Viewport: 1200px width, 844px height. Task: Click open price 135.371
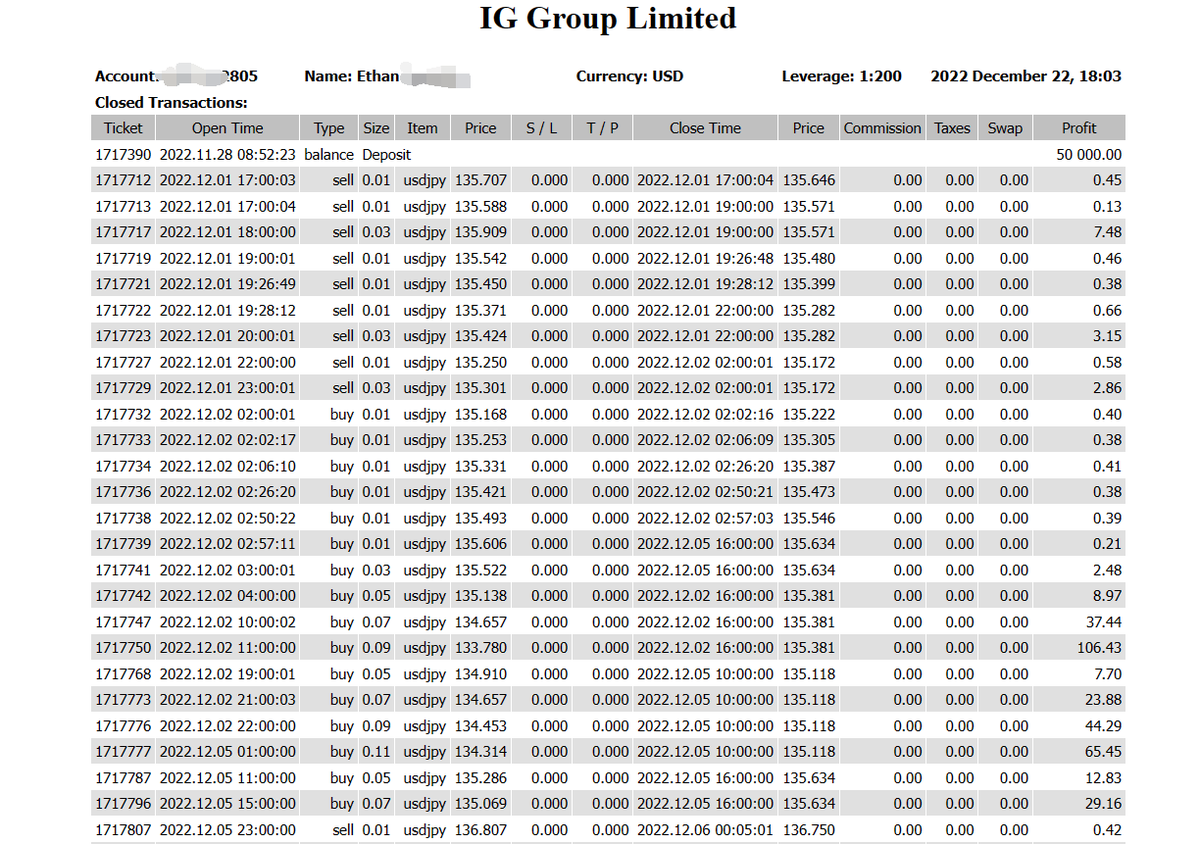pos(481,310)
